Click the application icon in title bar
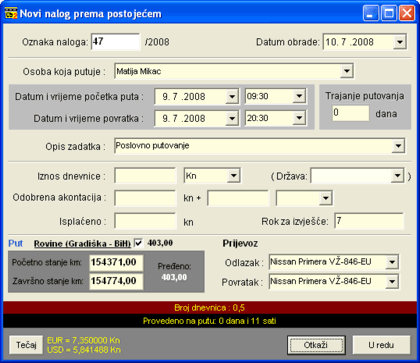The height and width of the screenshot is (363, 420). (x=11, y=14)
